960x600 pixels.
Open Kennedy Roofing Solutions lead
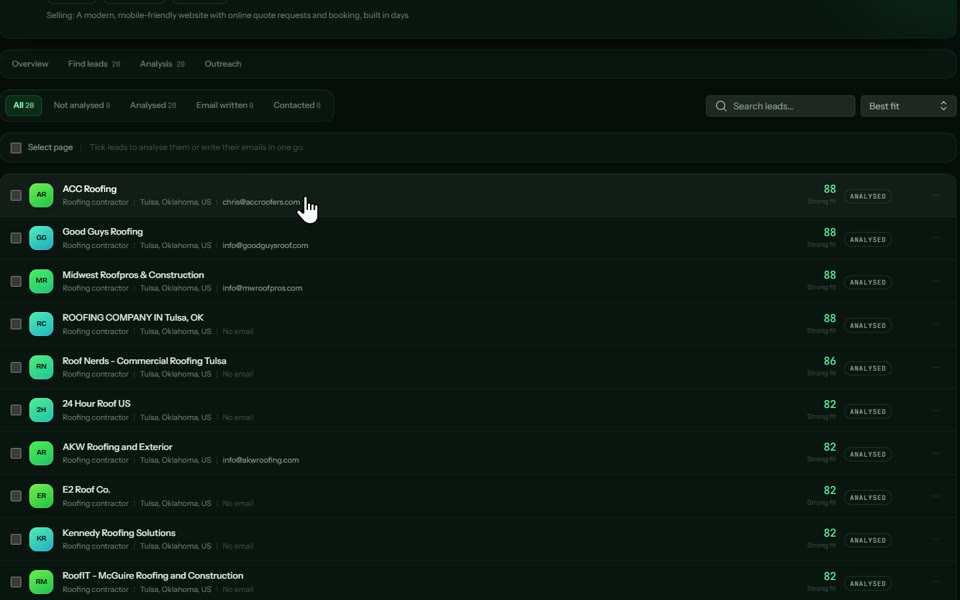tap(119, 533)
